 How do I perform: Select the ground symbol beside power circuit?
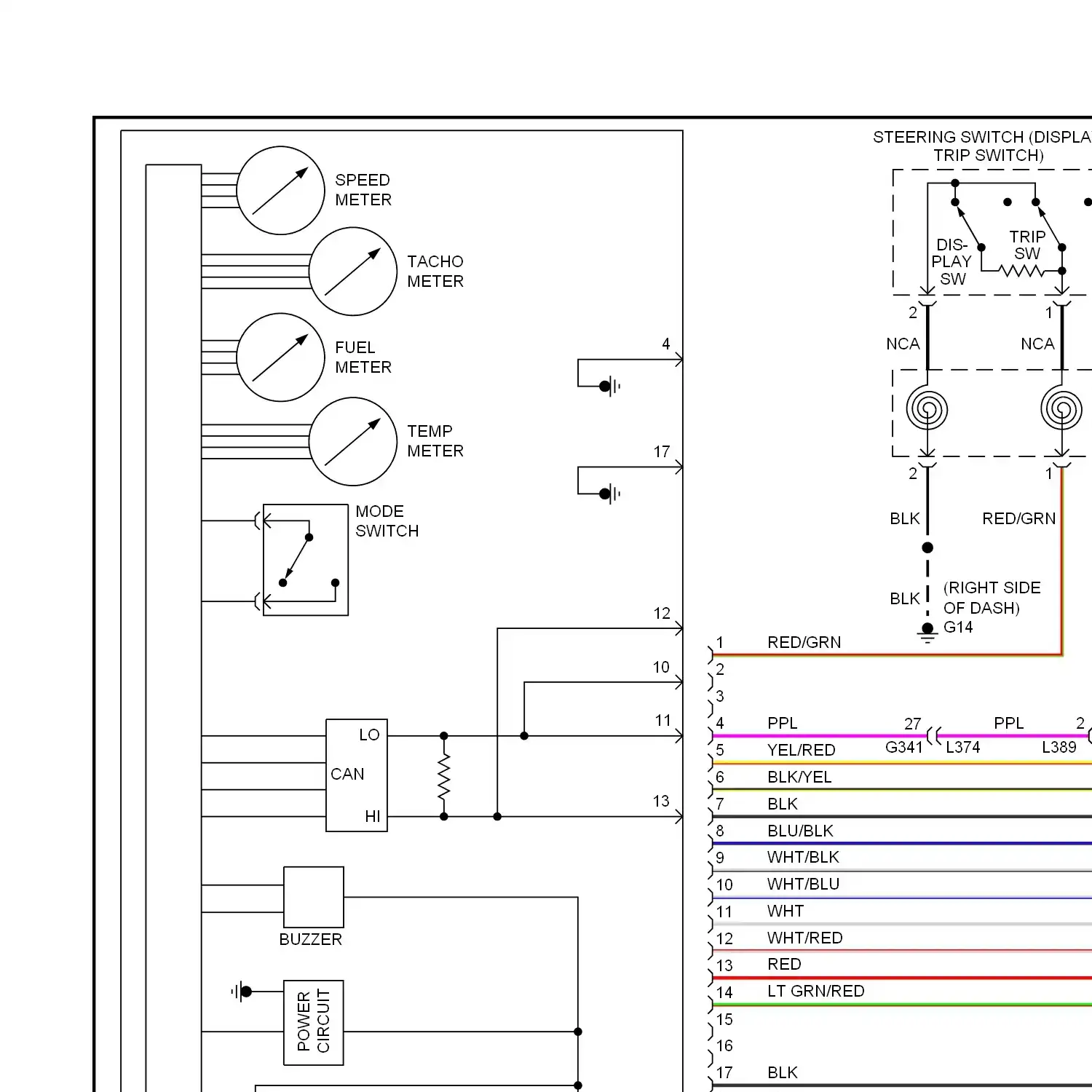(241, 992)
